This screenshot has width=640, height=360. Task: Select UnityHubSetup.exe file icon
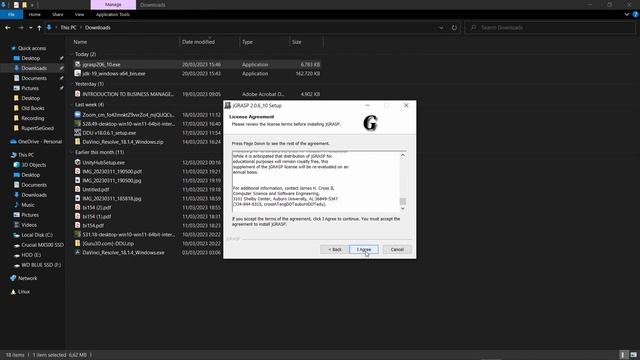(78, 162)
